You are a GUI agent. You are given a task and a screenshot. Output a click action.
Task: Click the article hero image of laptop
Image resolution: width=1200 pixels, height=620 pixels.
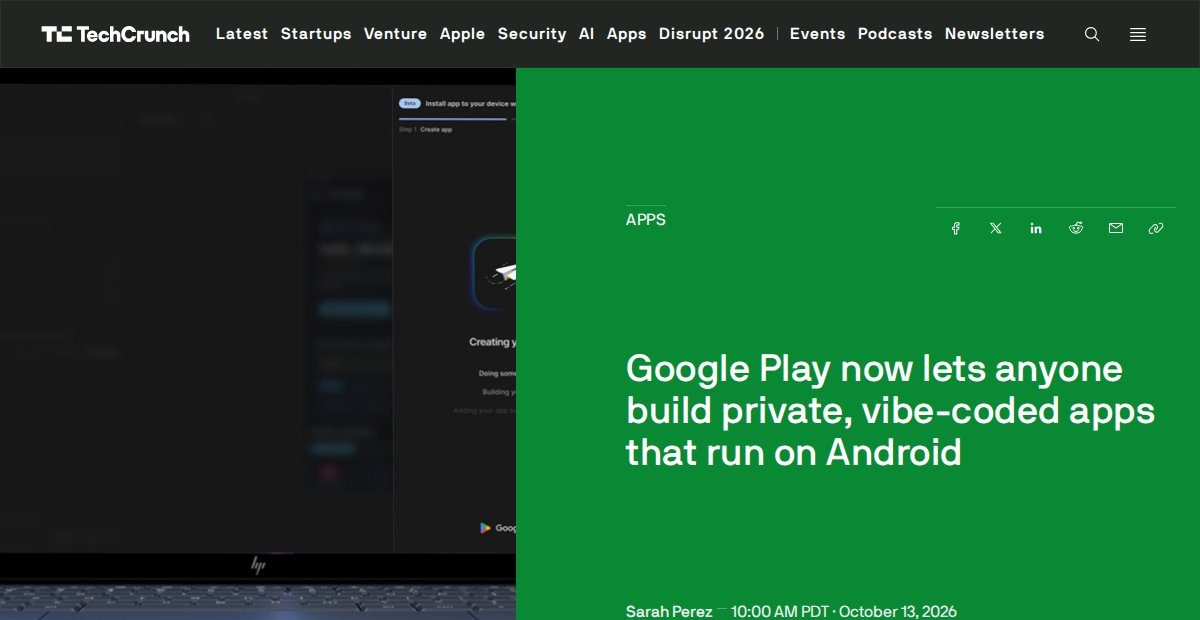click(258, 344)
